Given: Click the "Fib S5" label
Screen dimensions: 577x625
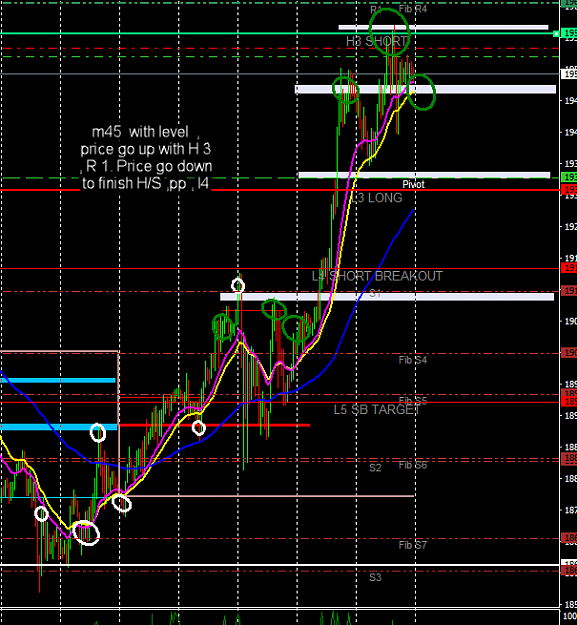Looking at the screenshot, I should [x=412, y=401].
